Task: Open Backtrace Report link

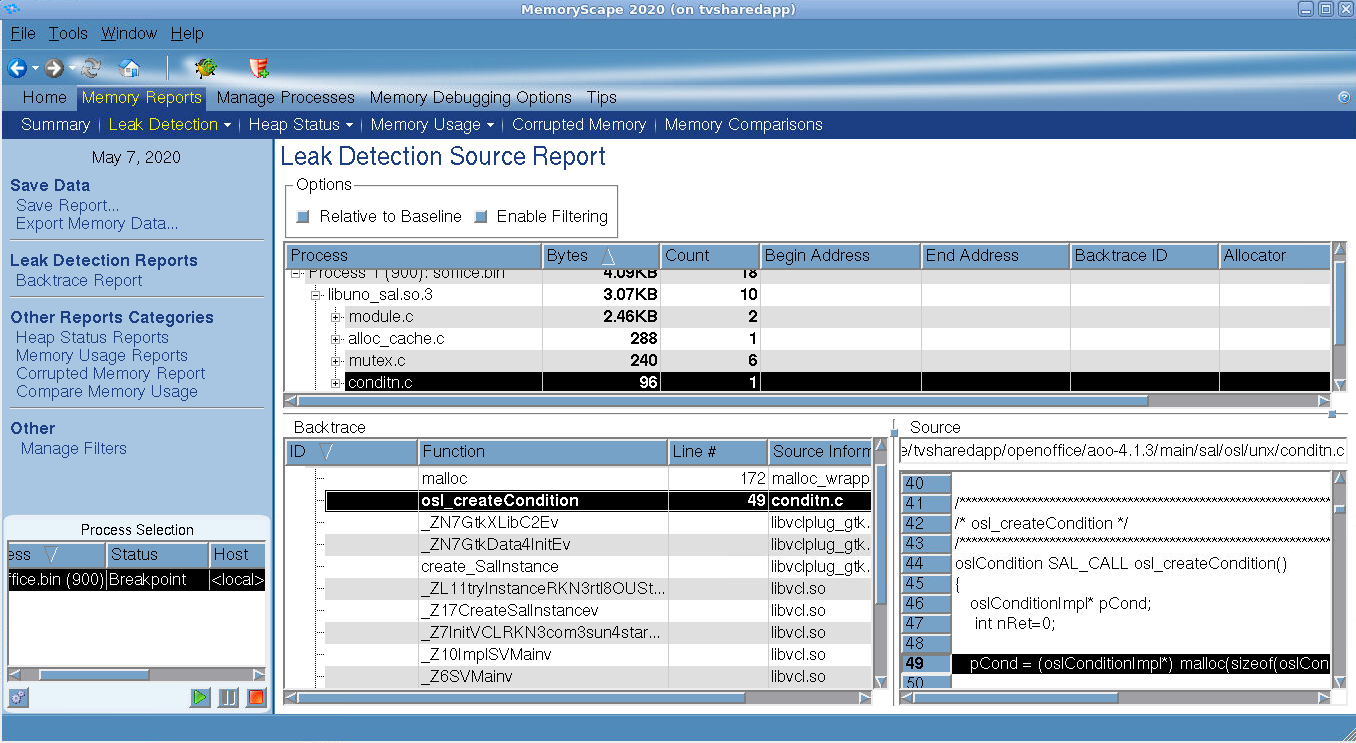Action: (x=79, y=281)
